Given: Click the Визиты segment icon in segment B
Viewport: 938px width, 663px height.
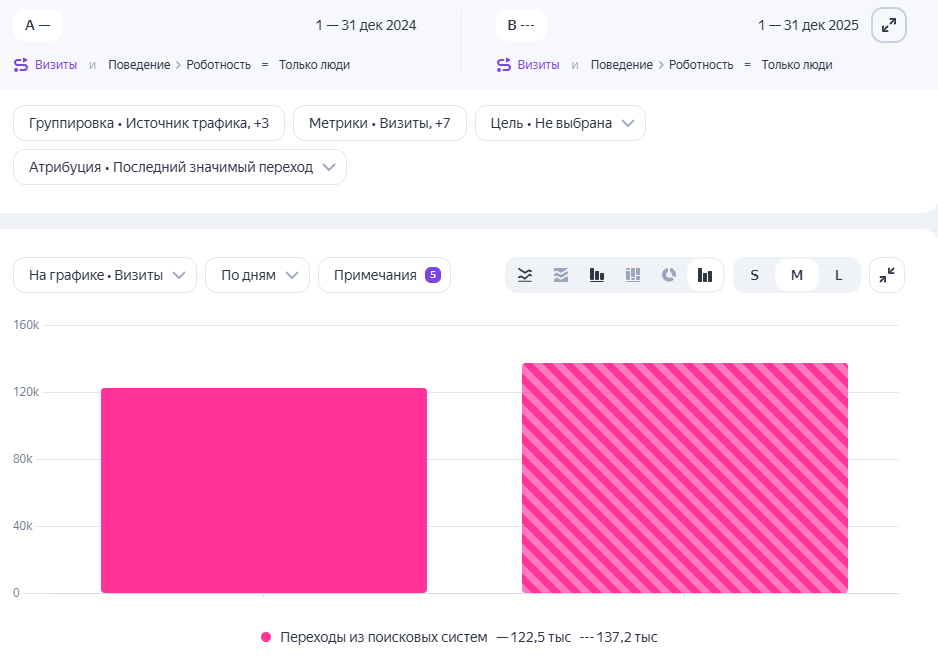Looking at the screenshot, I should click(504, 65).
